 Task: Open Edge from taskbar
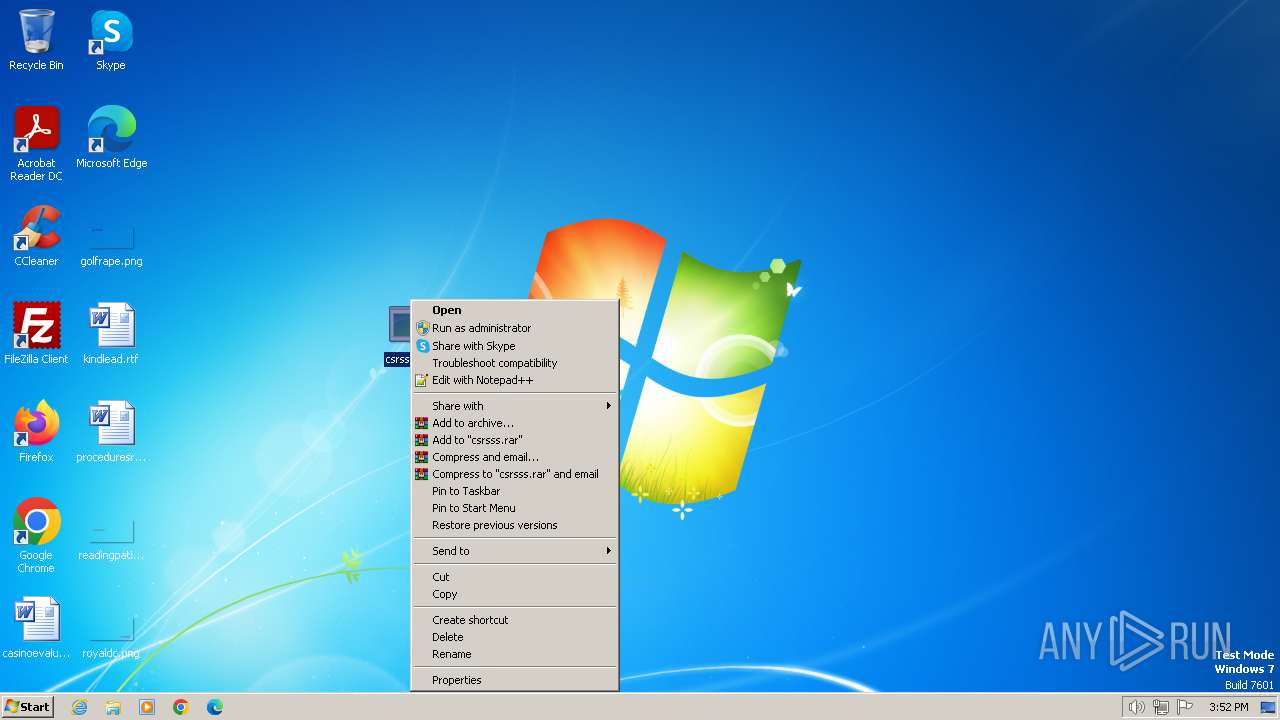pos(215,707)
